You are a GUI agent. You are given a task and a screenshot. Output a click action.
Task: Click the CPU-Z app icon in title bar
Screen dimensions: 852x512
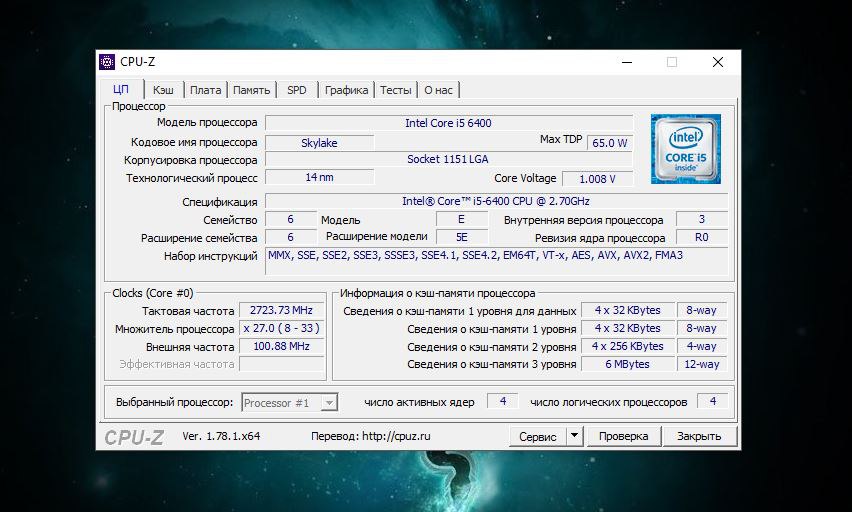[x=107, y=62]
